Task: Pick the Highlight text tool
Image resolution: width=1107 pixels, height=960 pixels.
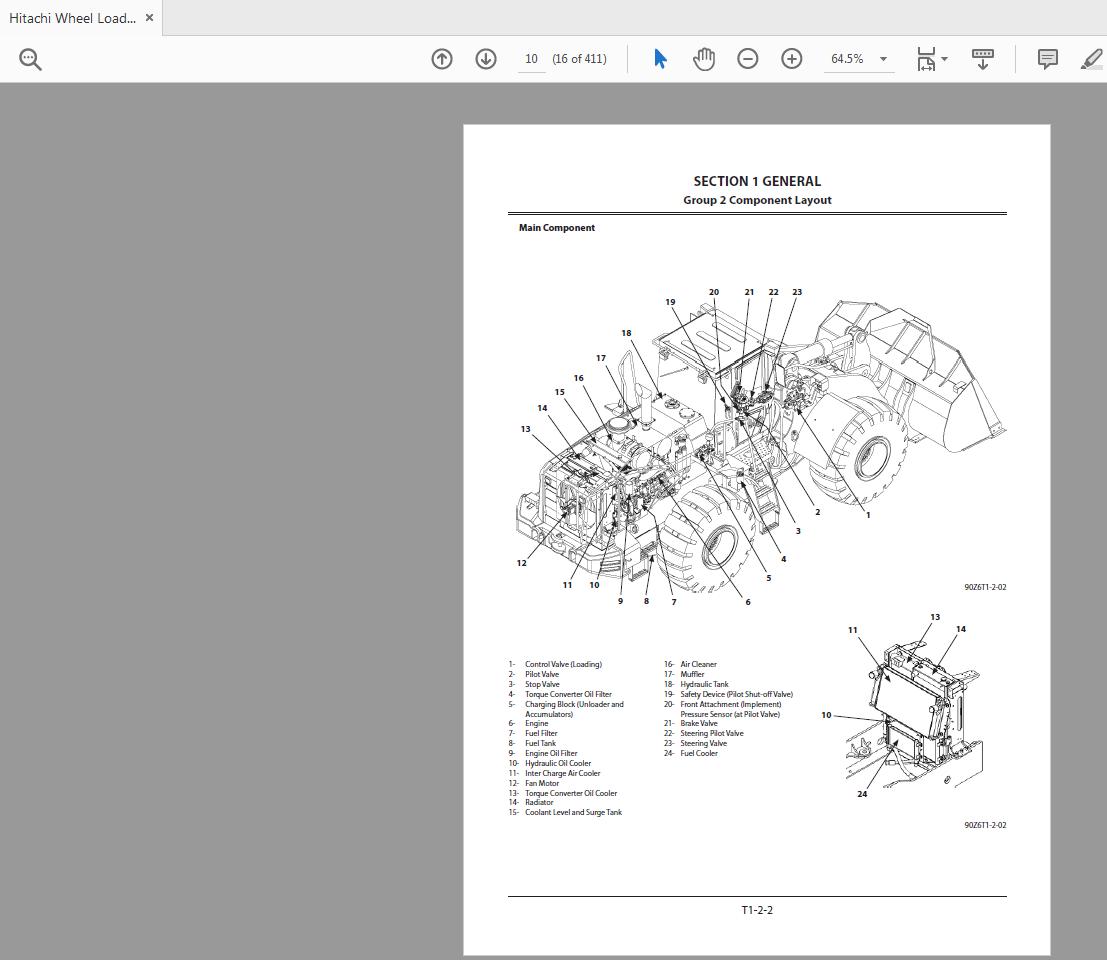Action: (1091, 59)
